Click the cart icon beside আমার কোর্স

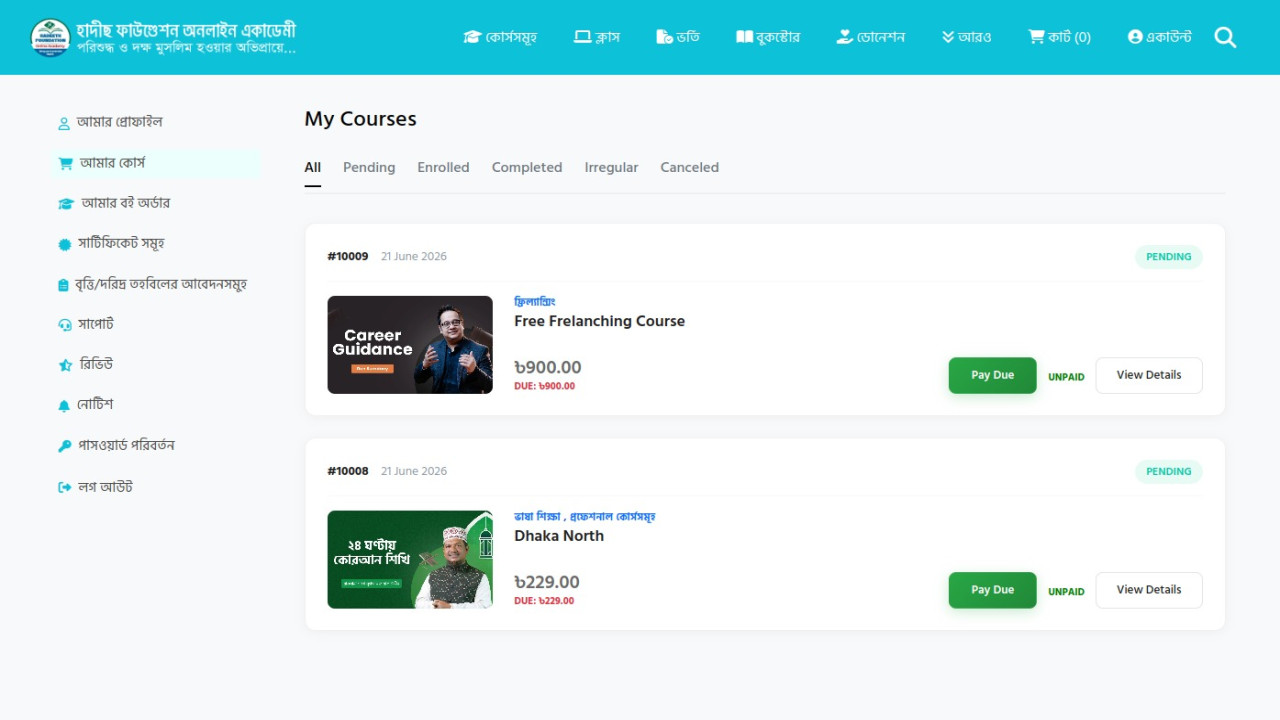pos(65,163)
